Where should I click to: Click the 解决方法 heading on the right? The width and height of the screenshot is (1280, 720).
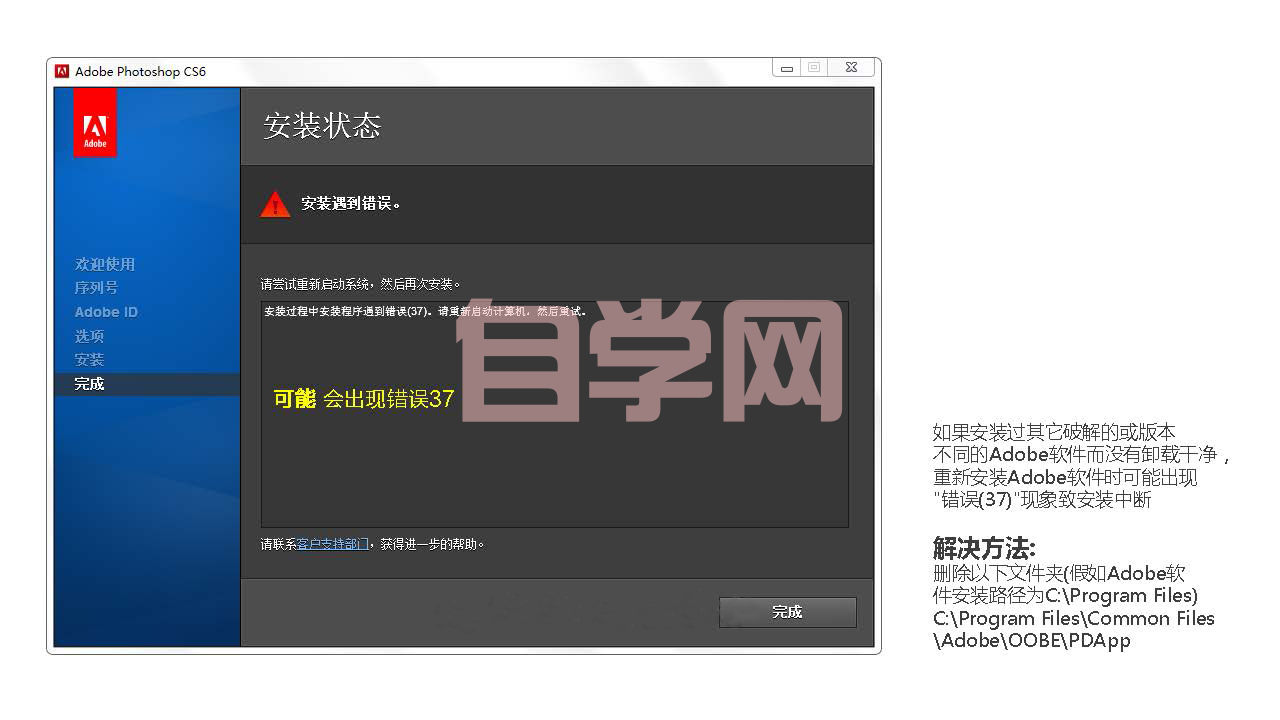click(984, 548)
